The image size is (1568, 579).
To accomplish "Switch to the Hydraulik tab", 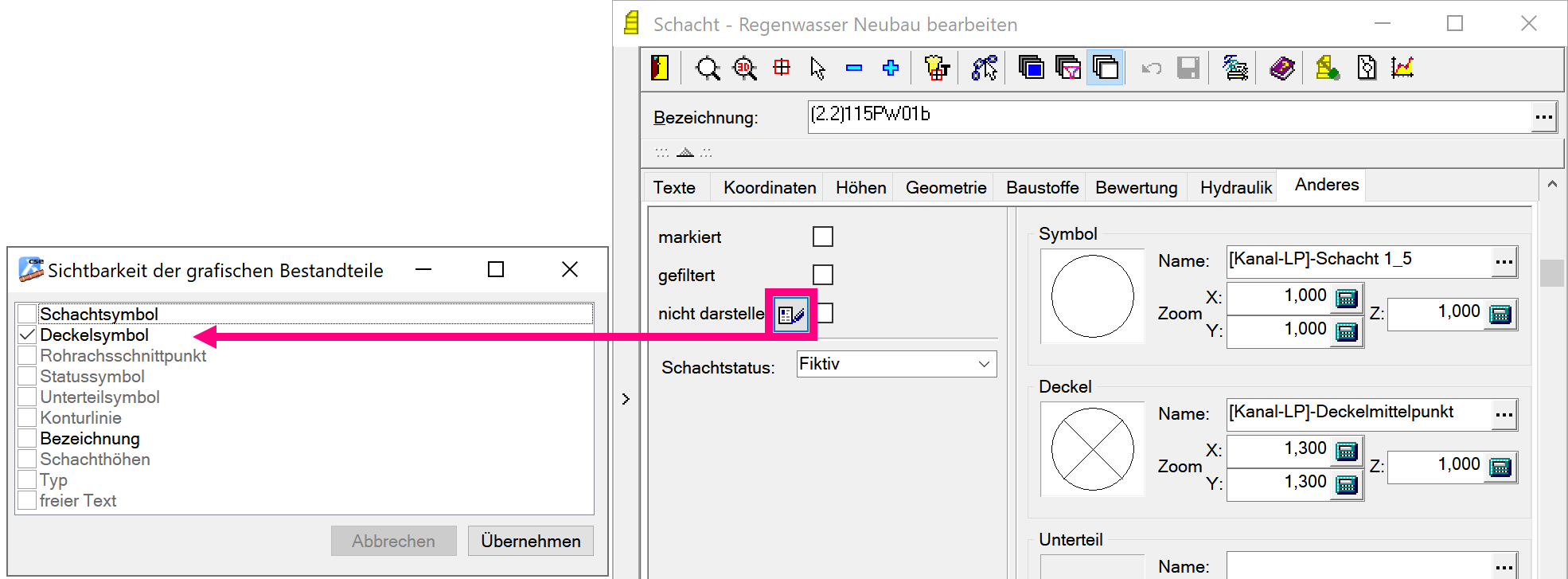I will tap(1235, 188).
